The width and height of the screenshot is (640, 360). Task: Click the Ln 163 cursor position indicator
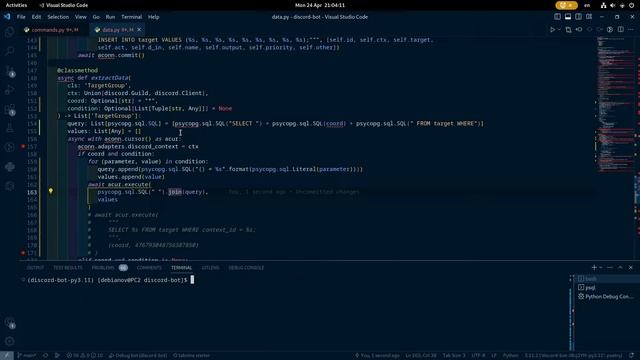421,356
